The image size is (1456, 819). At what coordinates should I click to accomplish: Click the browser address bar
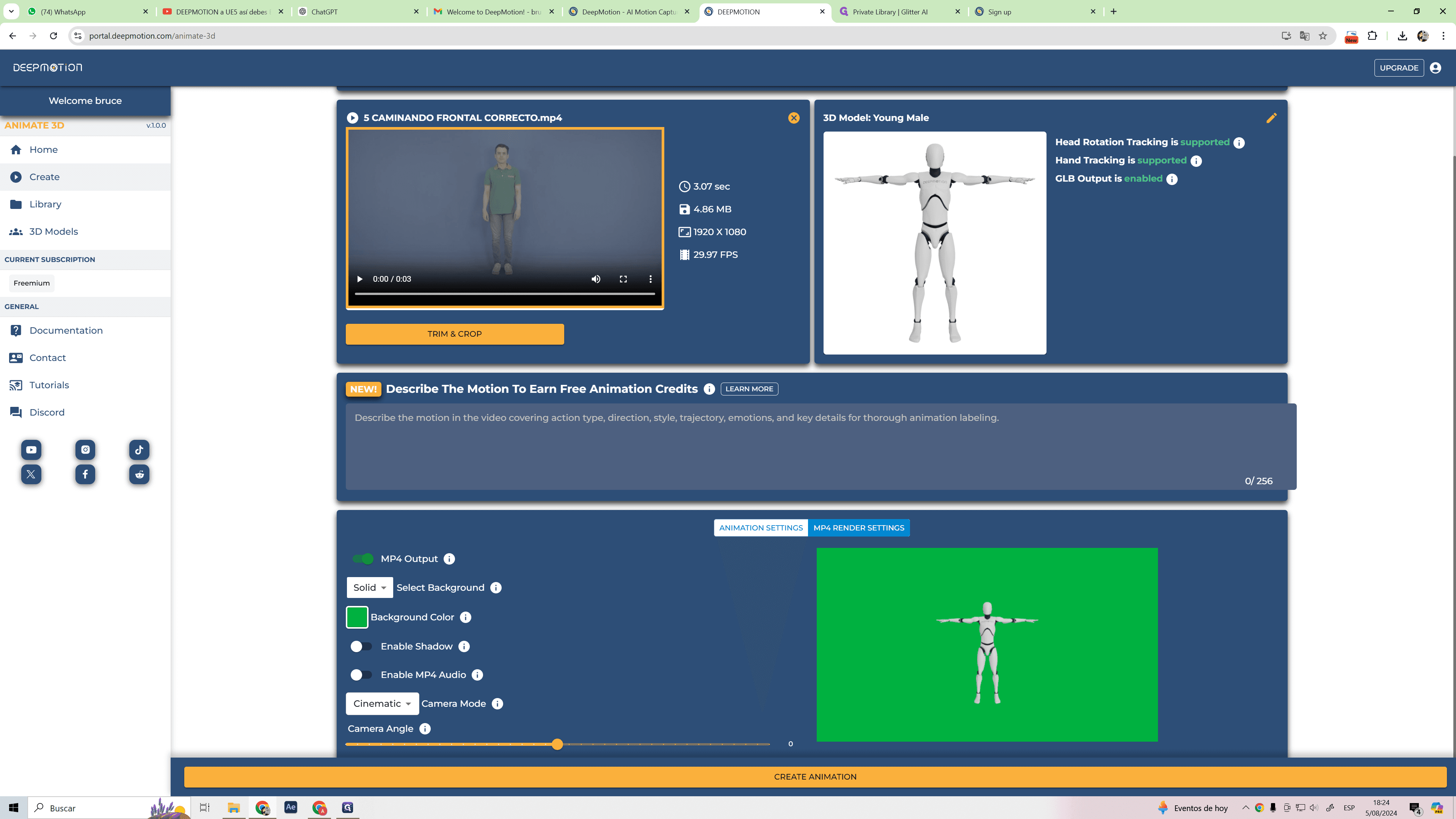[678, 36]
